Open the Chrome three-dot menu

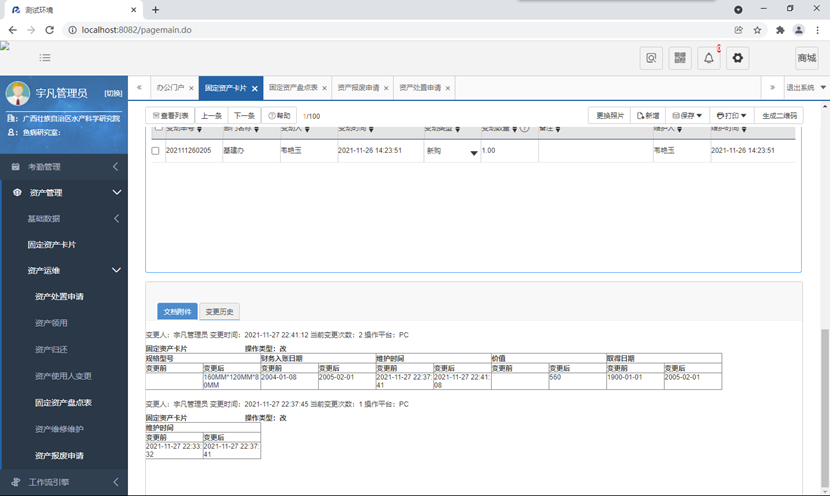[x=817, y=30]
